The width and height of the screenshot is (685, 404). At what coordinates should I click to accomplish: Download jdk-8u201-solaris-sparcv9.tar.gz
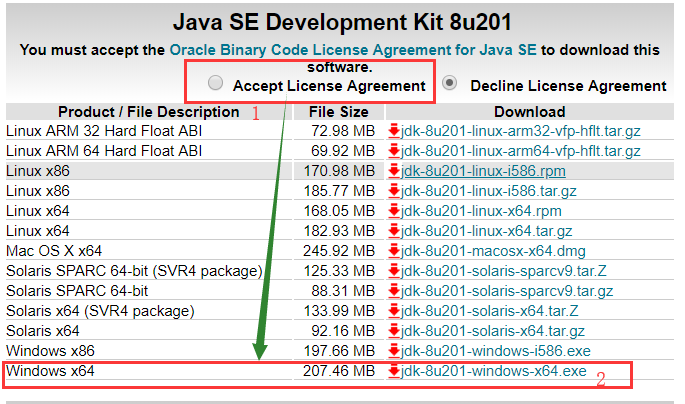point(507,291)
